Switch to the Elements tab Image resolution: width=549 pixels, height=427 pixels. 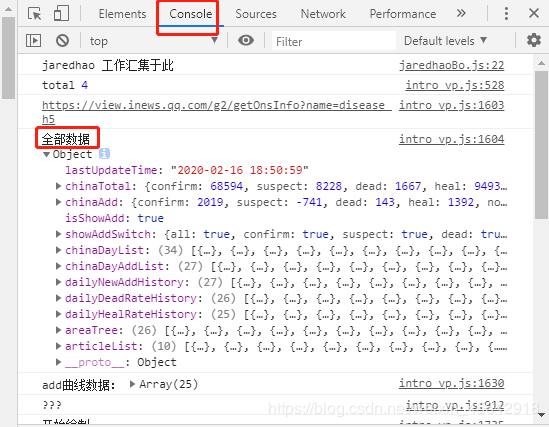point(122,14)
